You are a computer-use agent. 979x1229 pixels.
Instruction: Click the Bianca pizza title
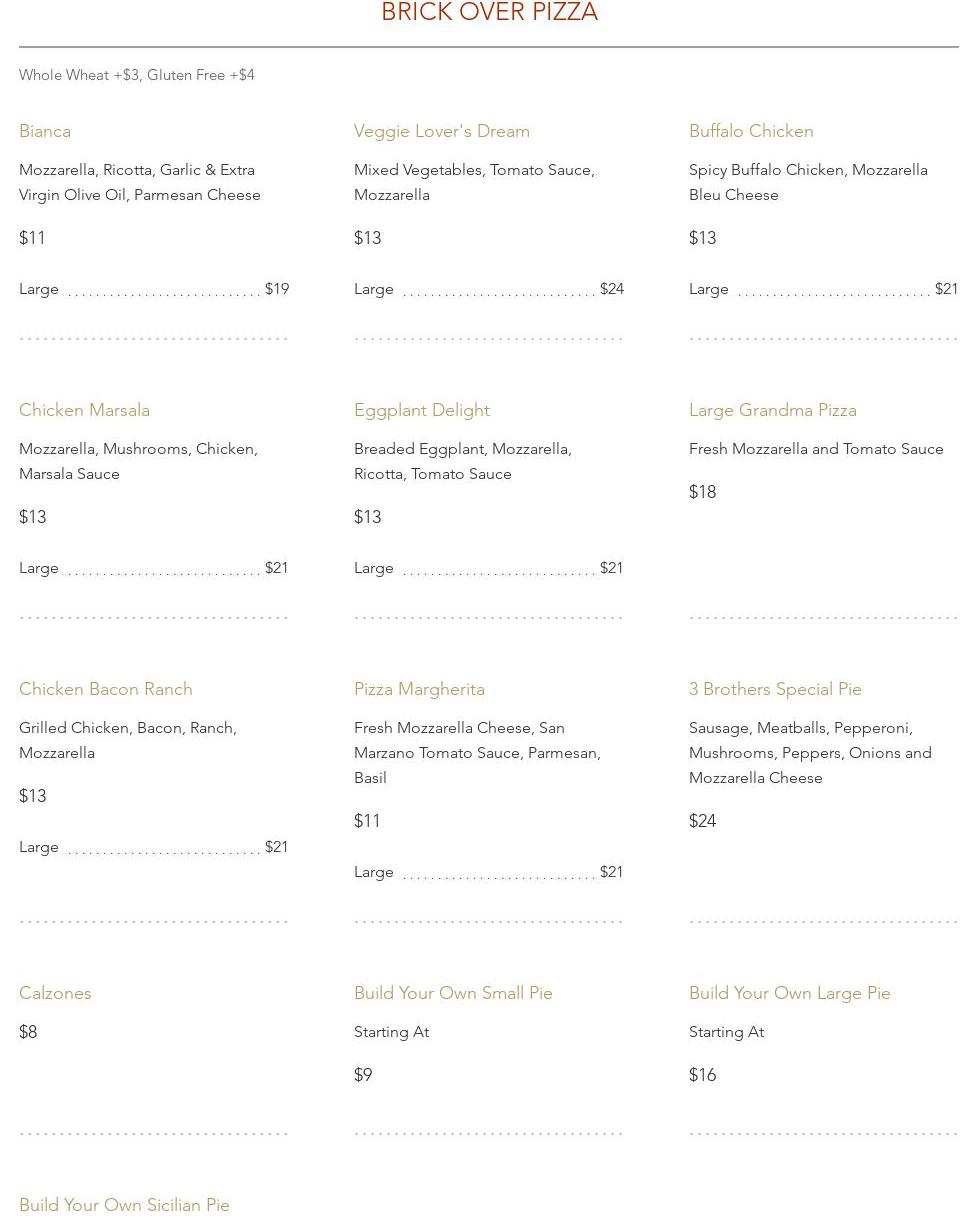tap(45, 131)
